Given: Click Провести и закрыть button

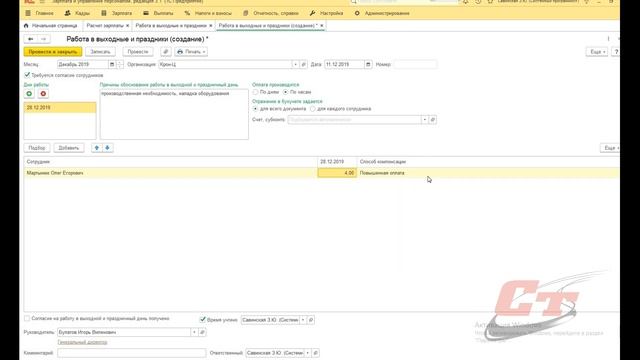Looking at the screenshot, I should [x=53, y=52].
